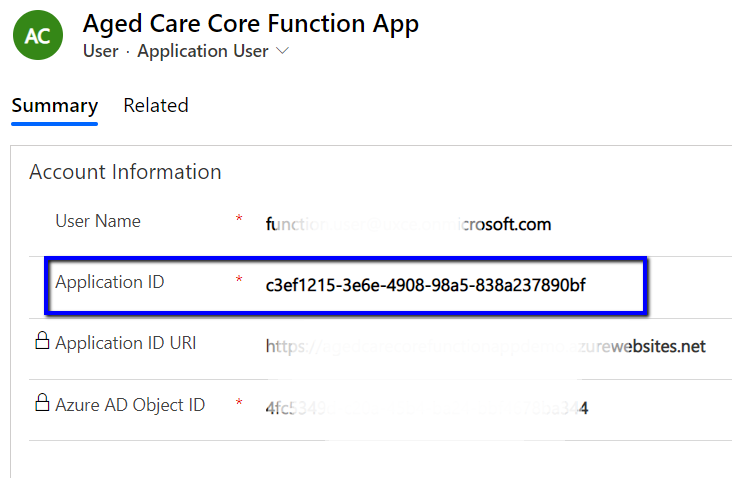Click the Application ID URI field label
The image size is (732, 478).
[x=125, y=343]
